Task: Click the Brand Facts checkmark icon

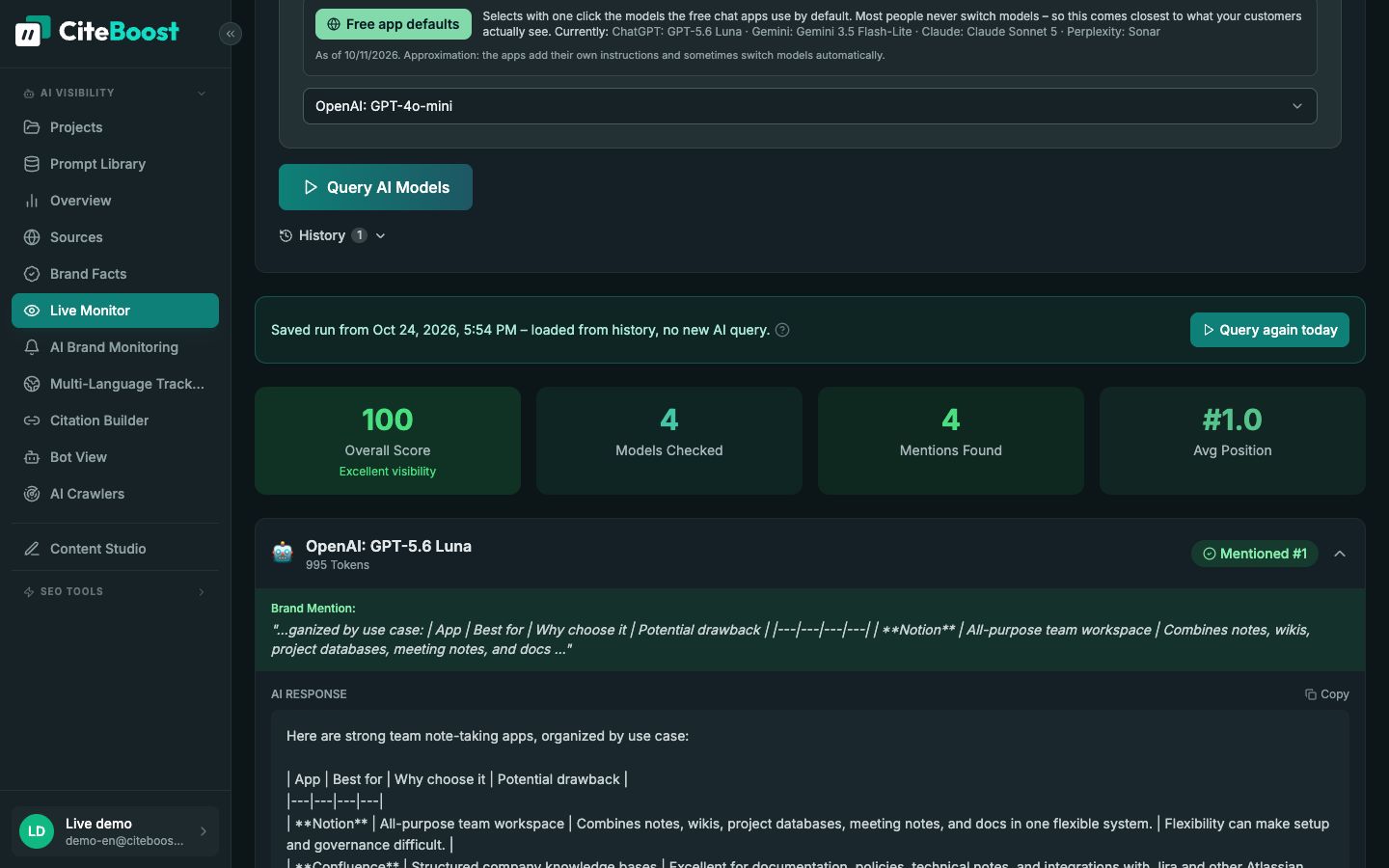Action: (x=32, y=274)
